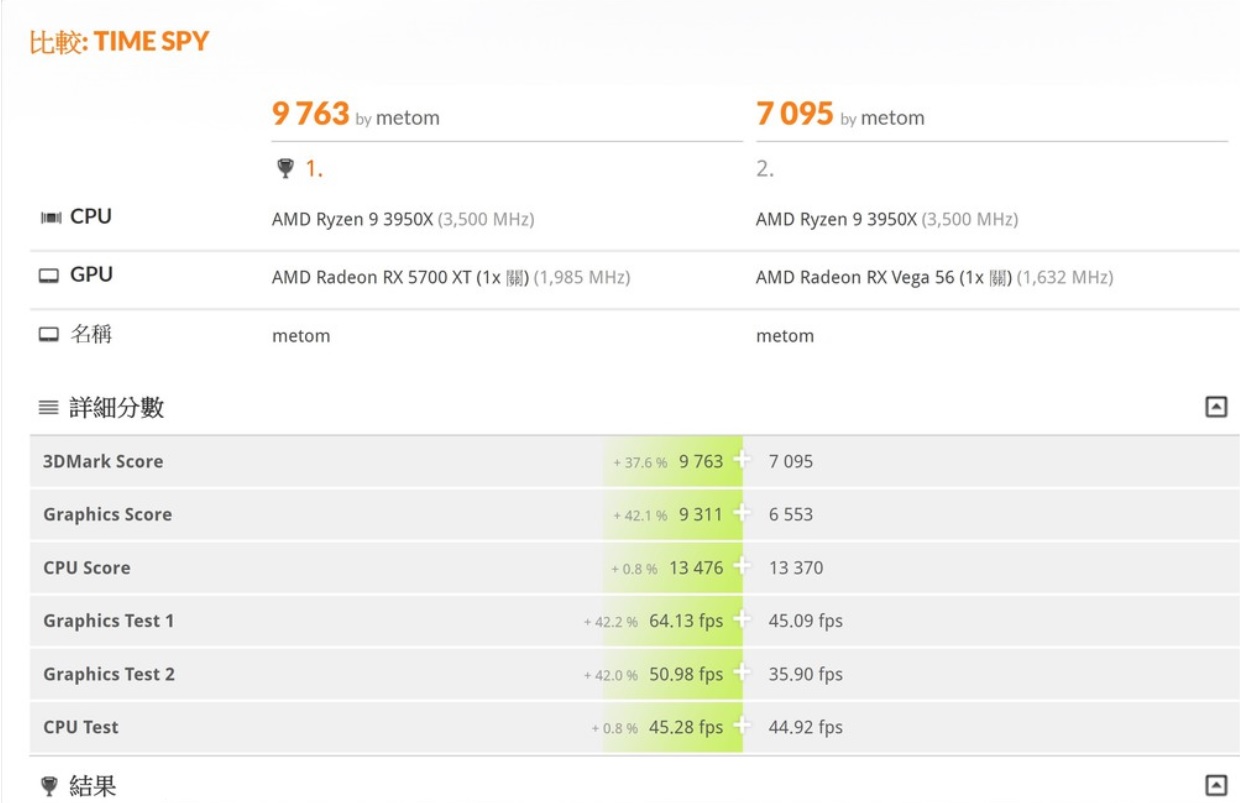Click the rank 2. label
This screenshot has width=1240, height=803.
[x=765, y=169]
